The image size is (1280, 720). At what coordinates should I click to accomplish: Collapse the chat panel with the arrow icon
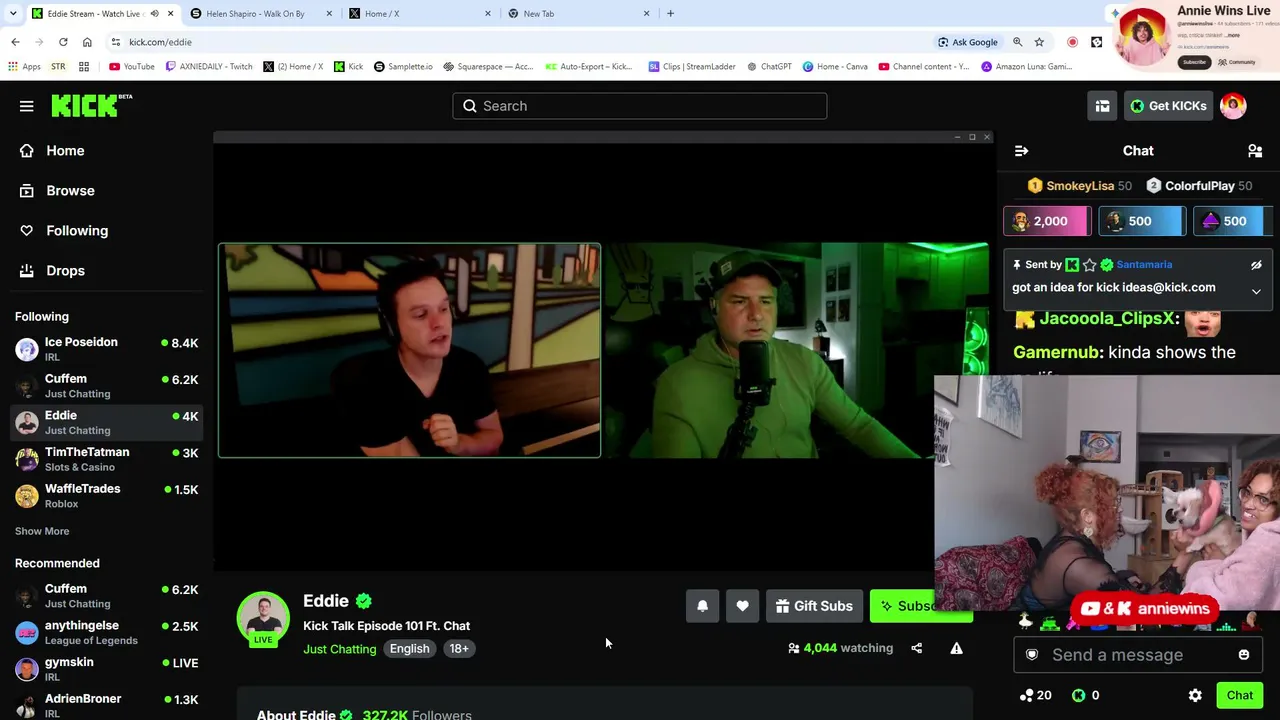point(1021,151)
